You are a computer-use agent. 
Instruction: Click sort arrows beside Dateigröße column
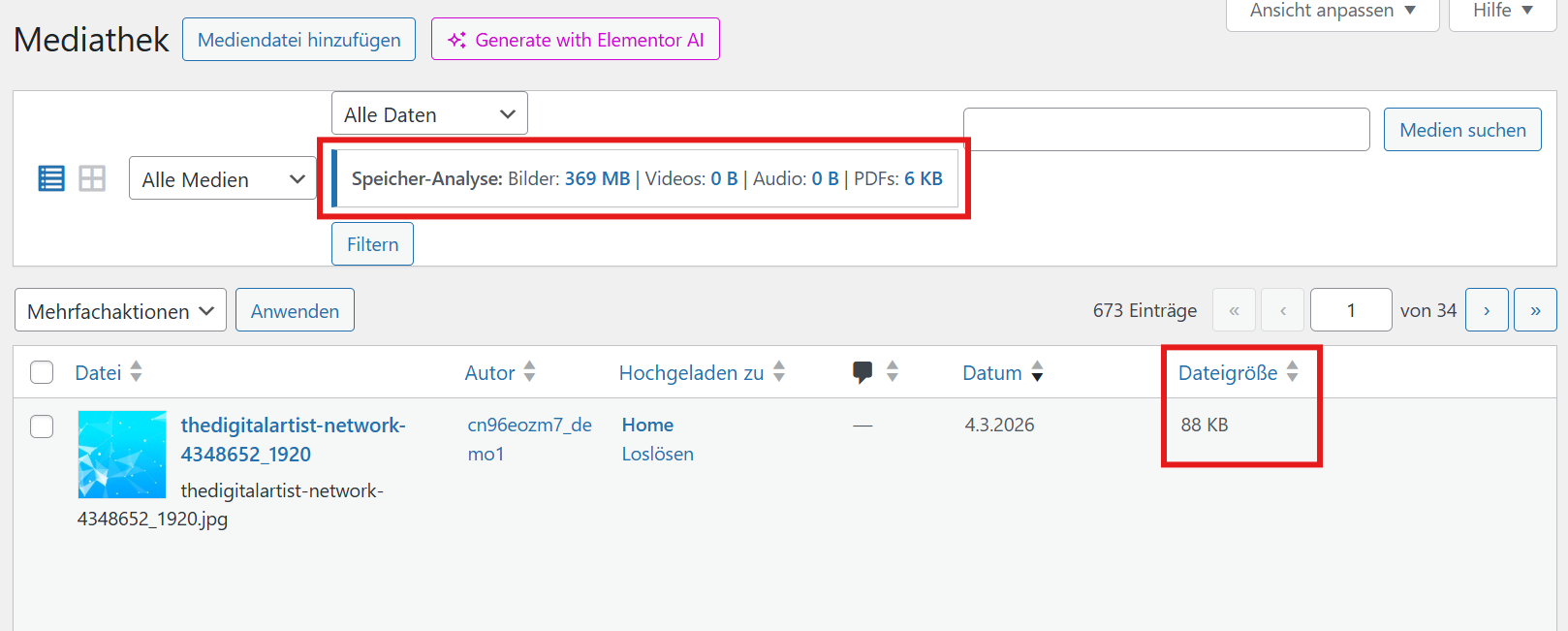click(1292, 372)
